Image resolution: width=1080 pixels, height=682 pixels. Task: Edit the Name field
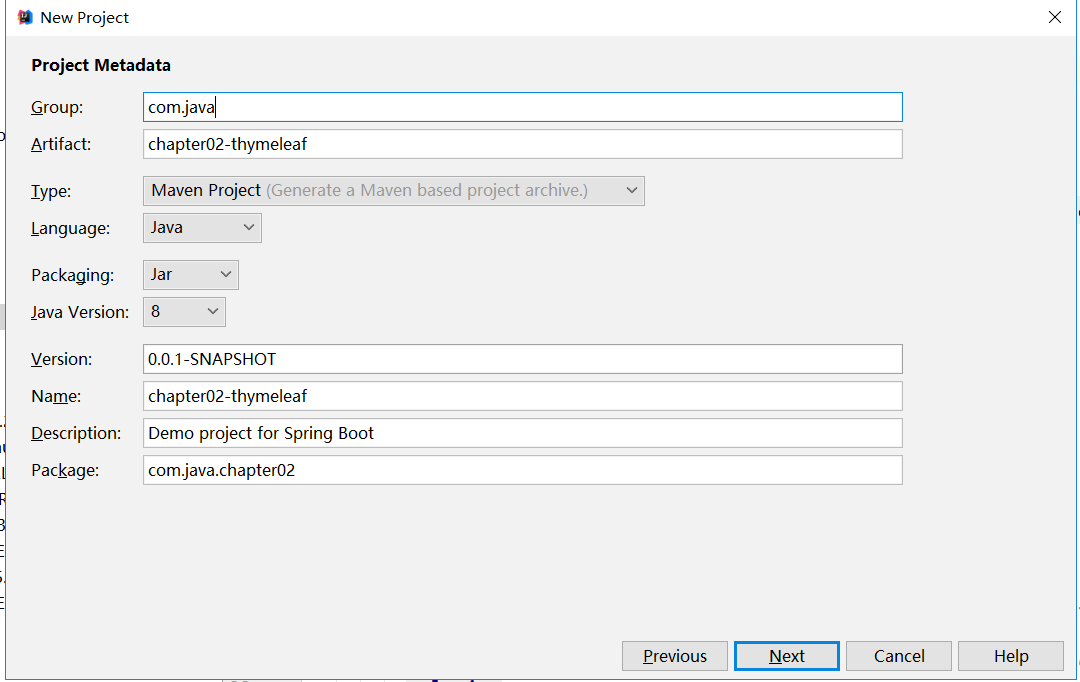point(523,396)
